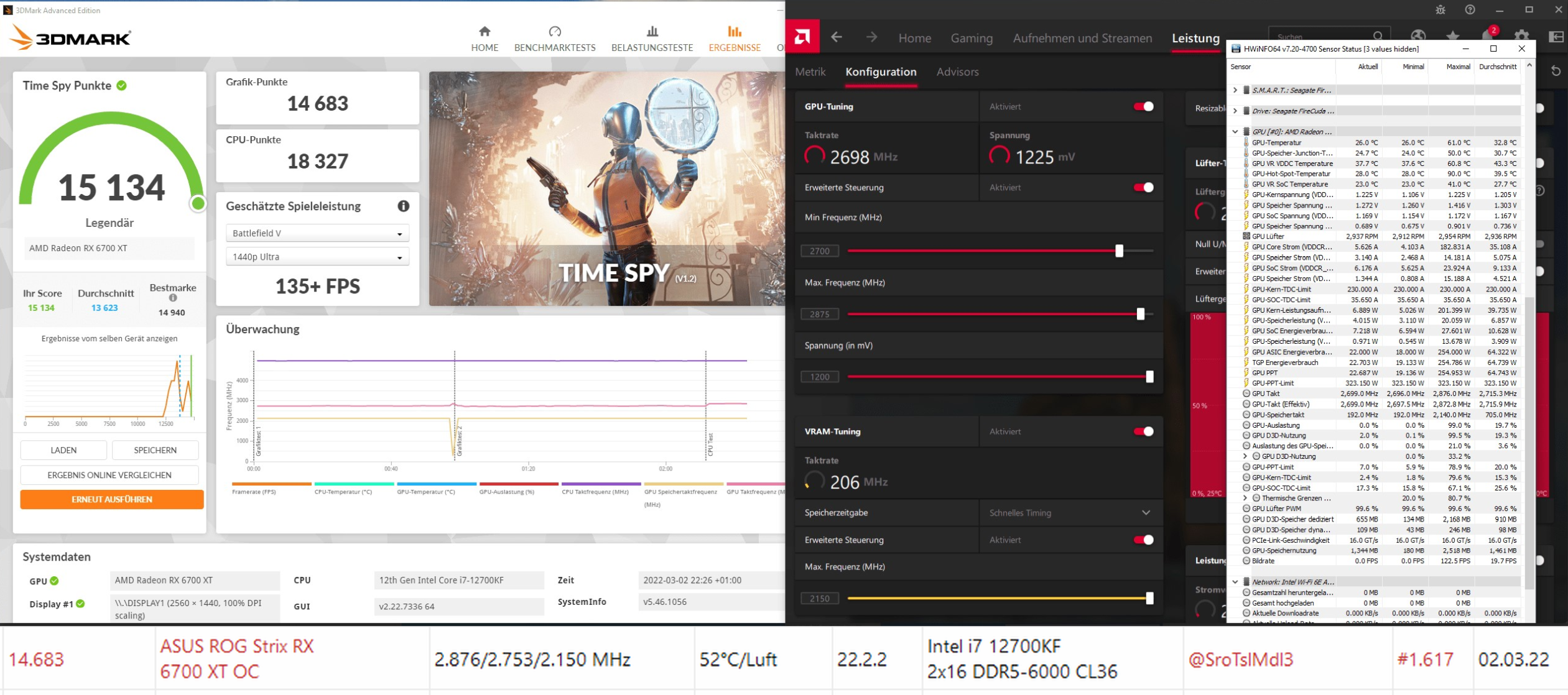The image size is (1568, 695).
Task: Click the reset arrow icon in Konfiguration
Action: click(1555, 71)
